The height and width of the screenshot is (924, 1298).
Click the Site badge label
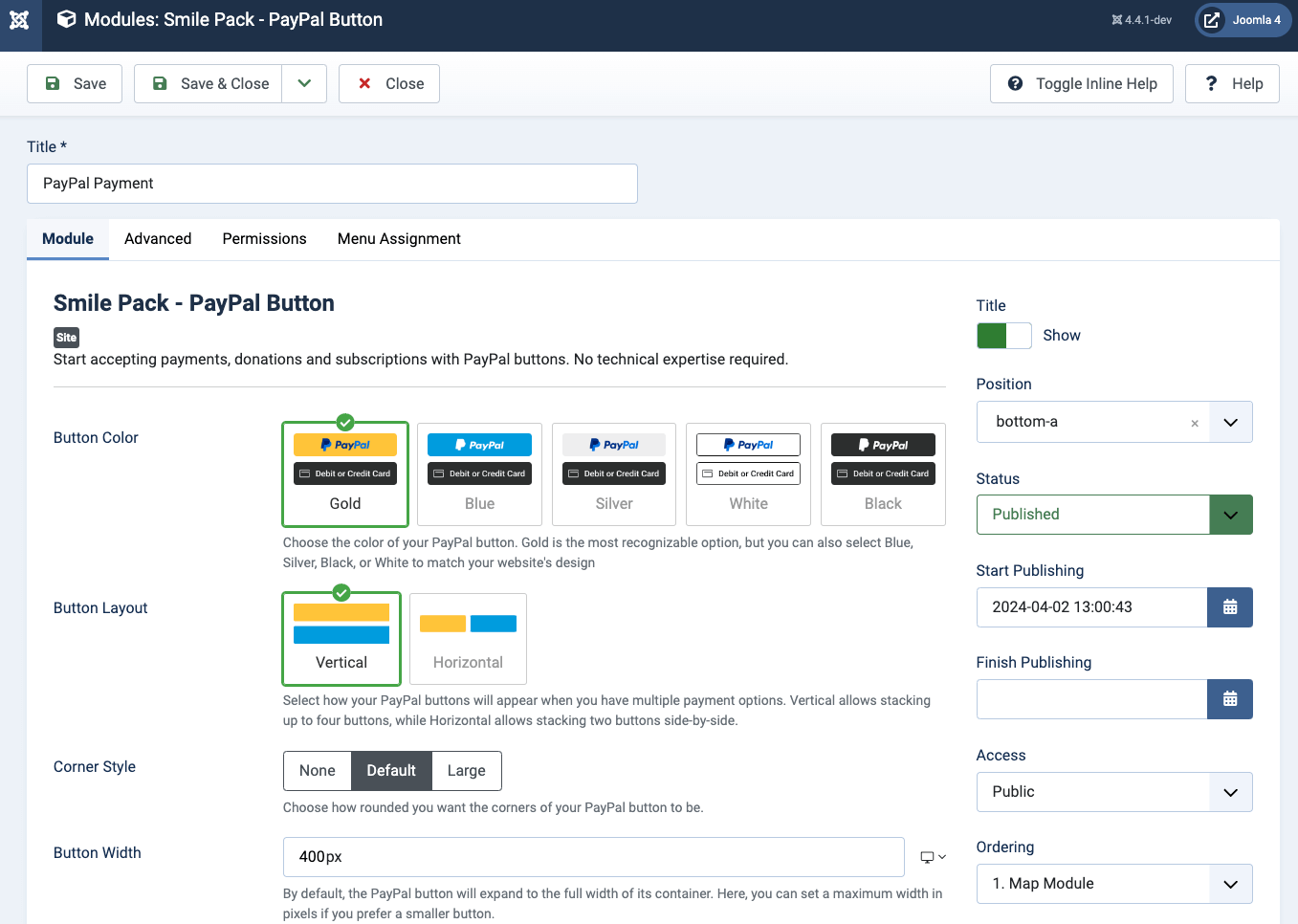pos(66,338)
